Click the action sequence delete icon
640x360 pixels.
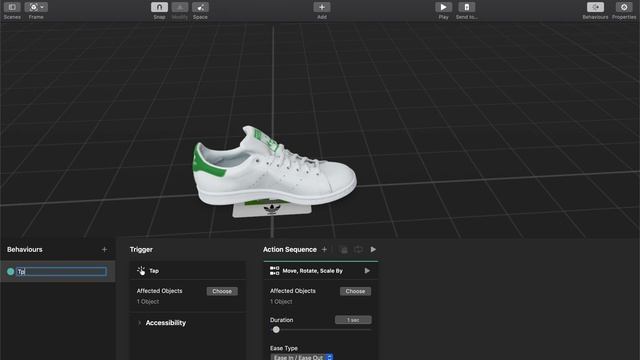click(344, 249)
